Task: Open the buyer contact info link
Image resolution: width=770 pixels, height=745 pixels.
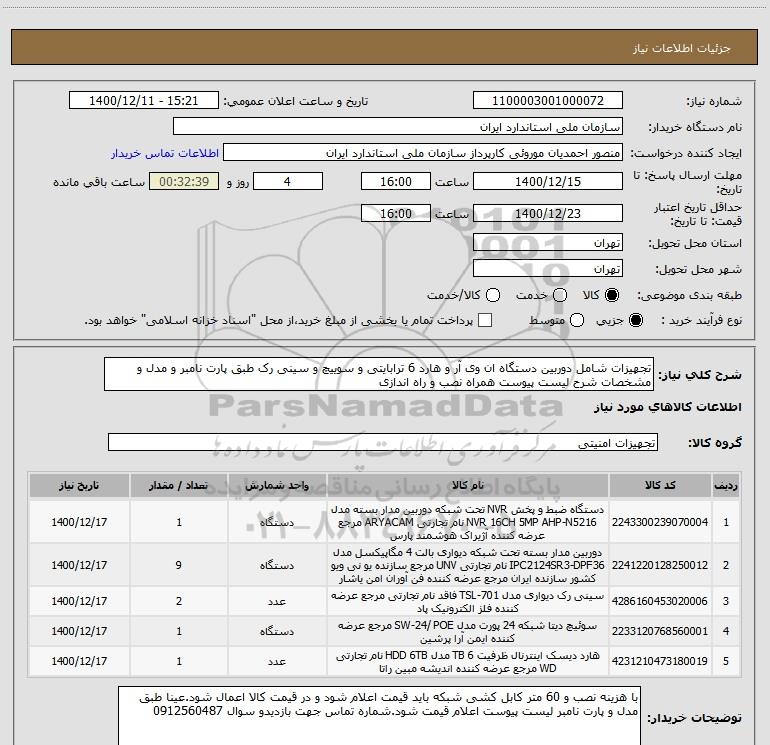Action: (165, 153)
